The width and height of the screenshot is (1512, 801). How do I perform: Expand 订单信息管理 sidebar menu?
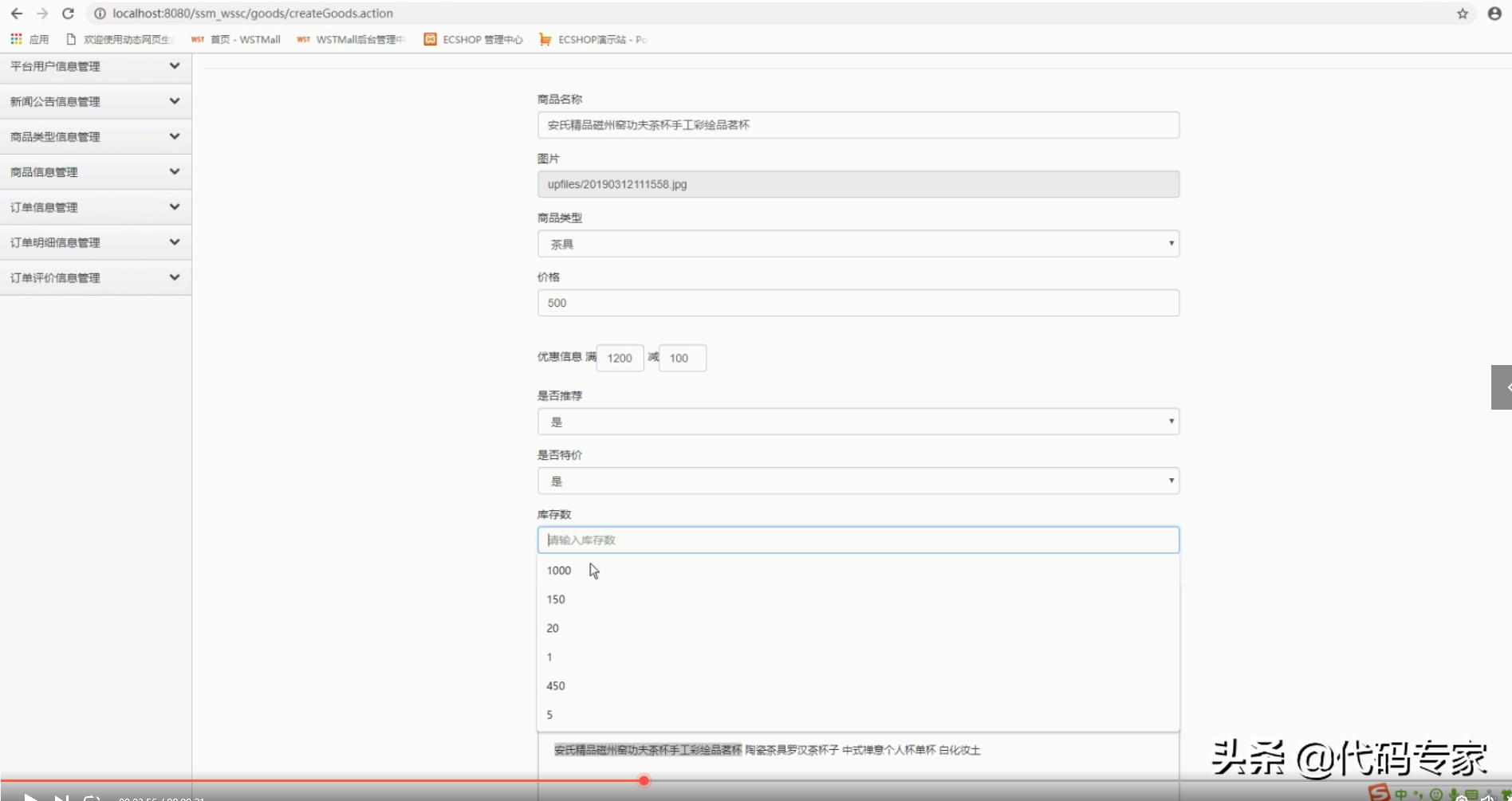tap(96, 207)
